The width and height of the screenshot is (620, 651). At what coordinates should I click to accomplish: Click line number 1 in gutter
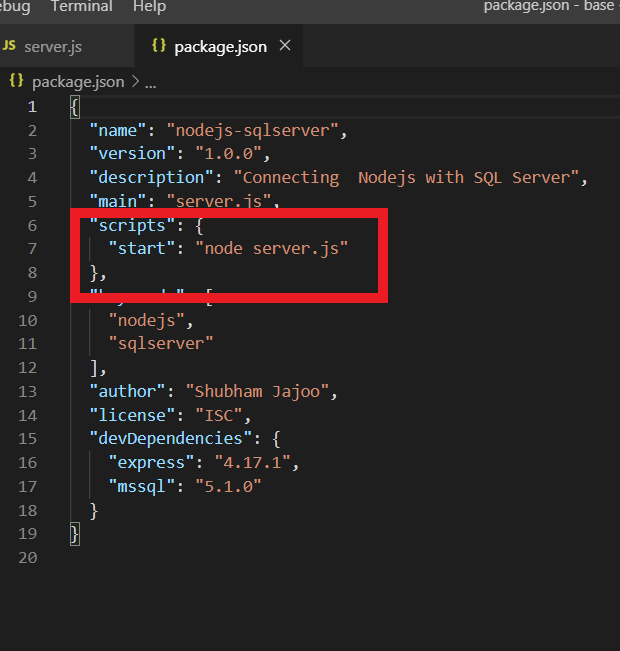click(x=32, y=107)
